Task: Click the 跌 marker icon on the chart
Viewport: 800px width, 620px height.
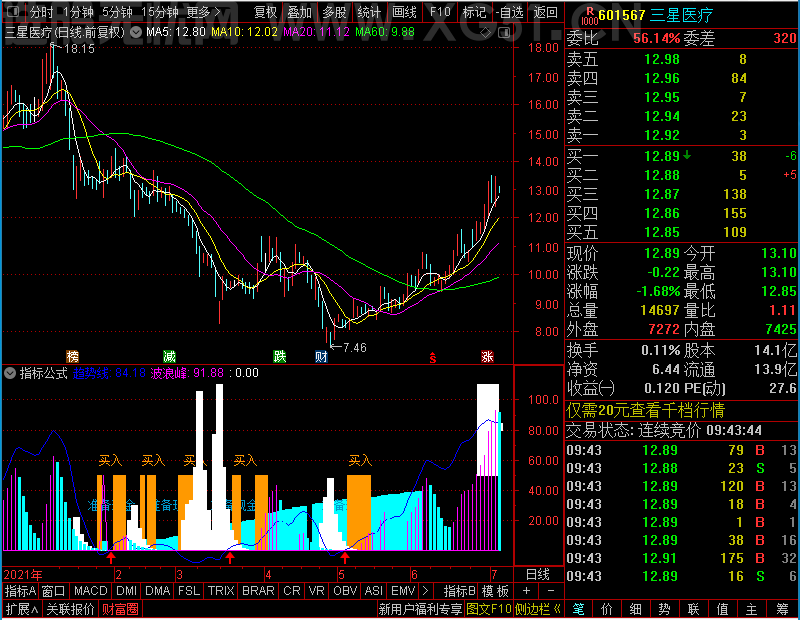Action: (280, 356)
